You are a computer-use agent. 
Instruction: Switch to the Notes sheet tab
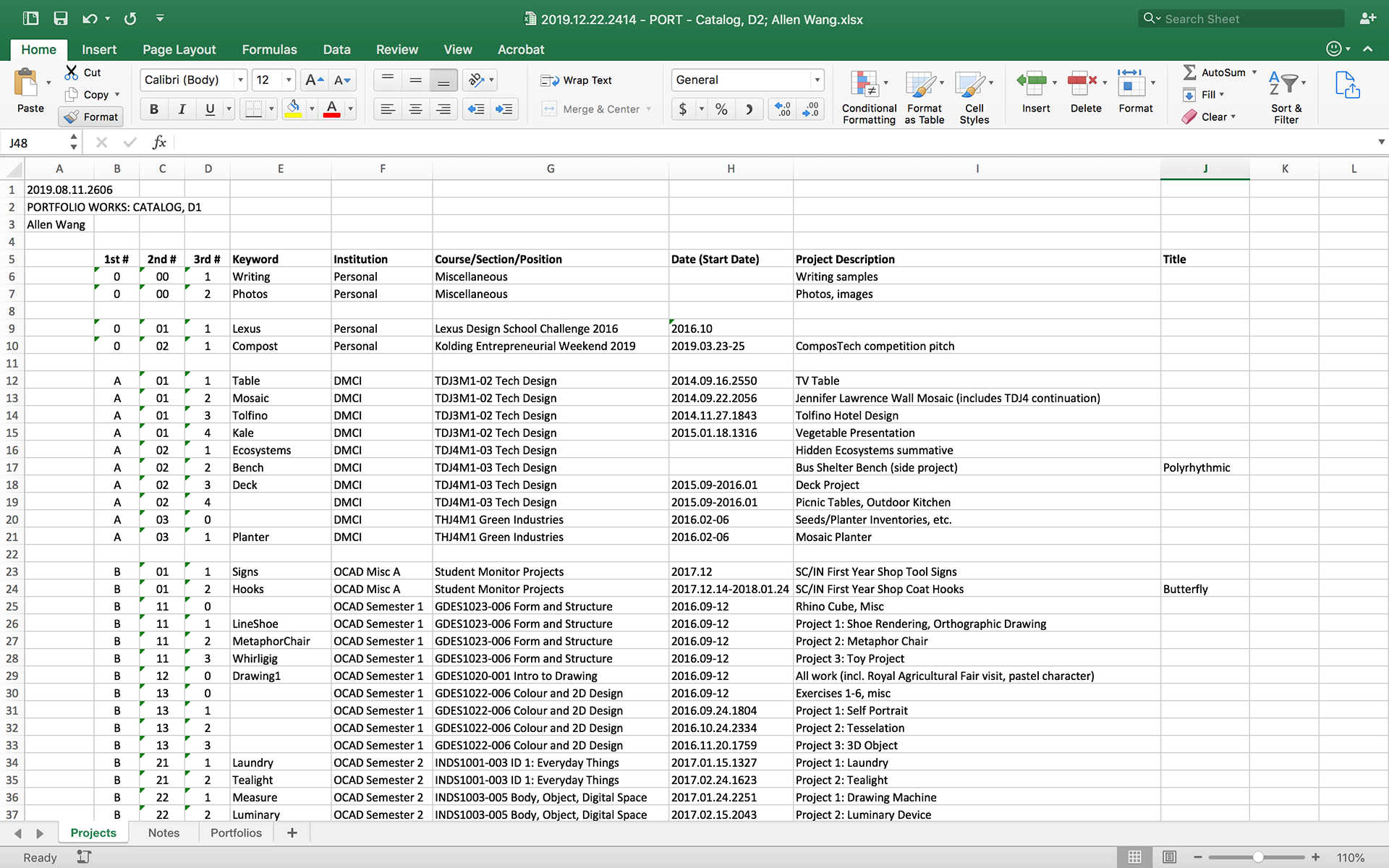pyautogui.click(x=163, y=833)
